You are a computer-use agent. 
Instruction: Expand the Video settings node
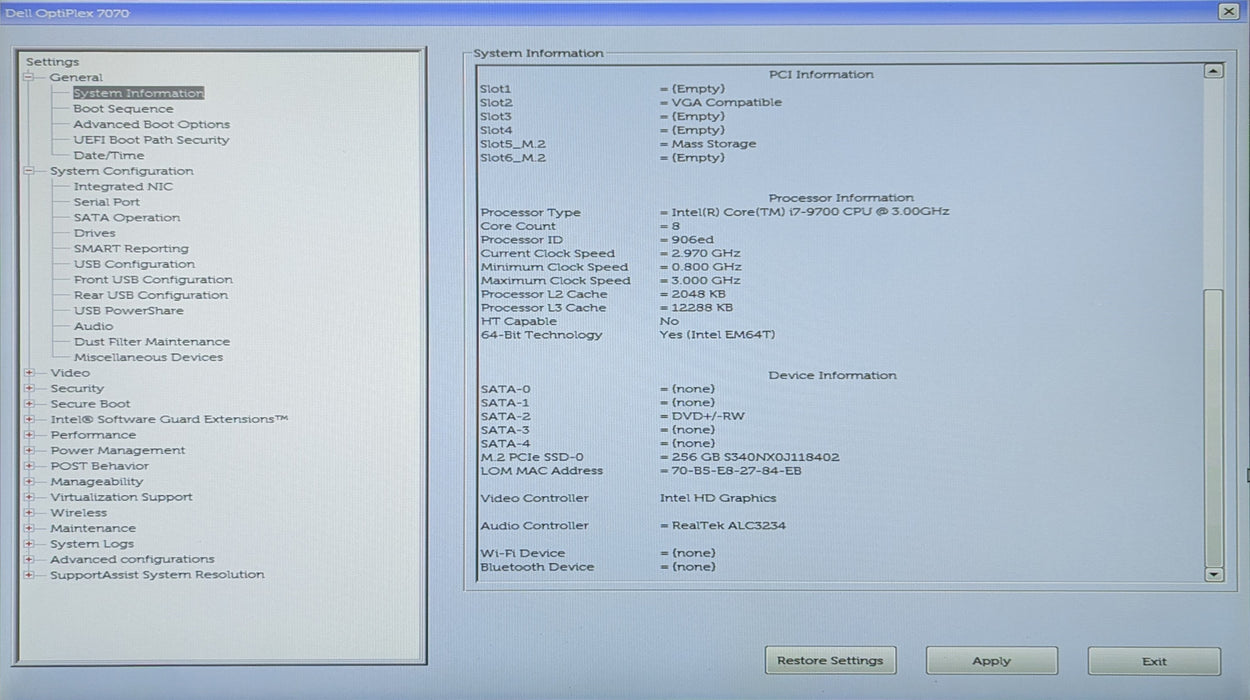[30, 373]
